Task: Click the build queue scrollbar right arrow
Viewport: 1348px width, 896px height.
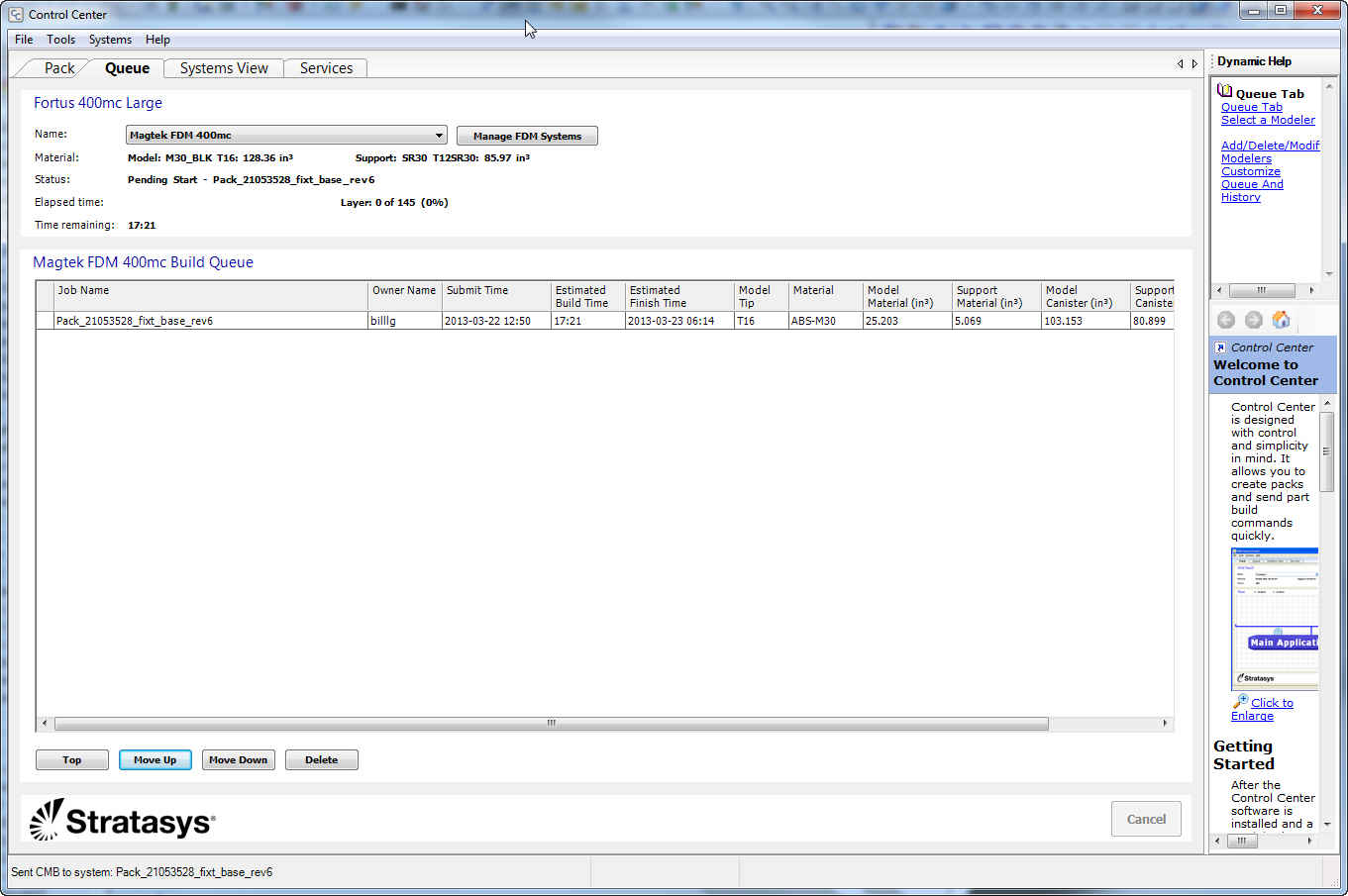Action: tap(1165, 724)
